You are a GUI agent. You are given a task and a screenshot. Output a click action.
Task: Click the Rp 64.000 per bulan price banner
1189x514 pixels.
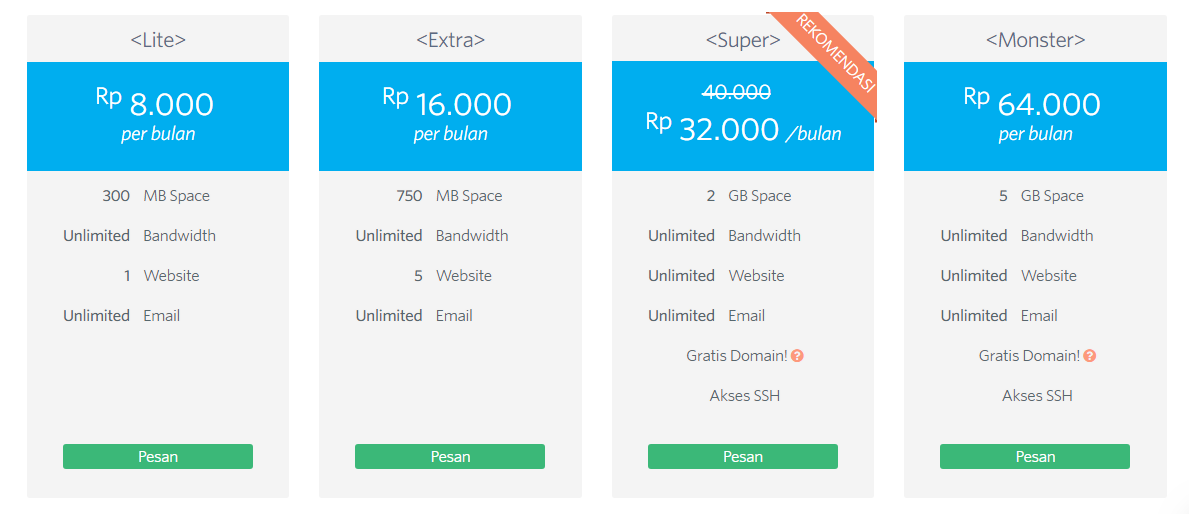pos(1035,117)
